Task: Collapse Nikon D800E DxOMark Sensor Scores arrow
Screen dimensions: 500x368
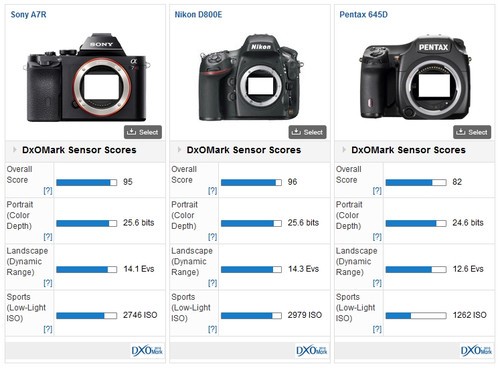Action: (x=179, y=150)
